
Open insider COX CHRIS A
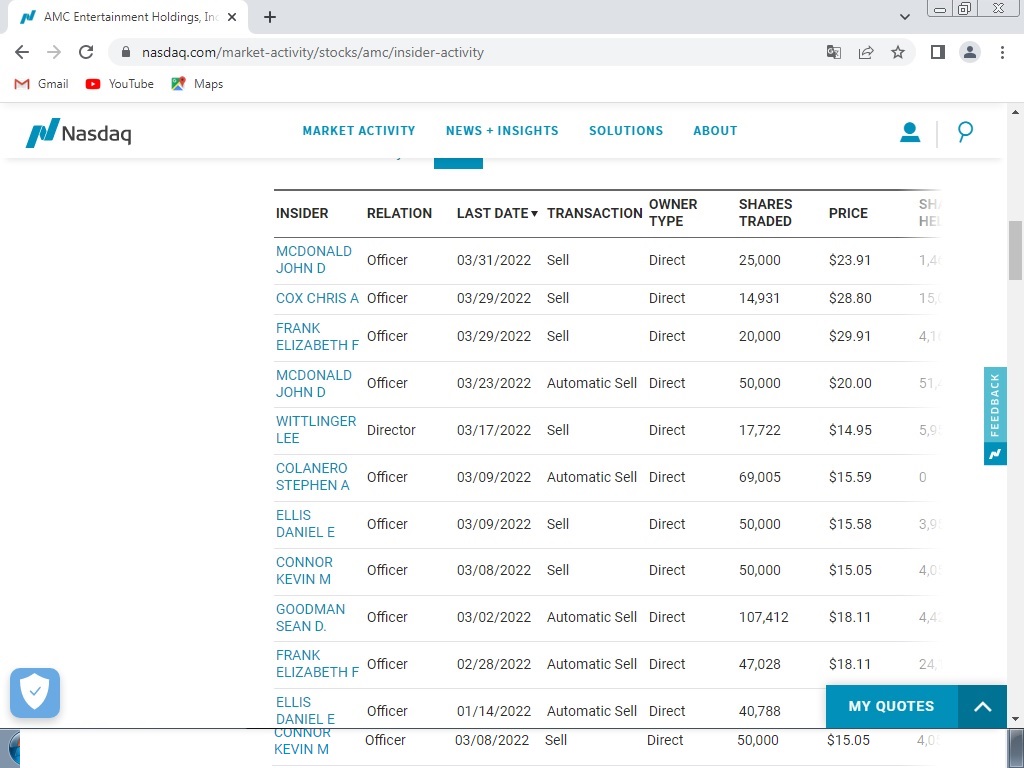[317, 298]
